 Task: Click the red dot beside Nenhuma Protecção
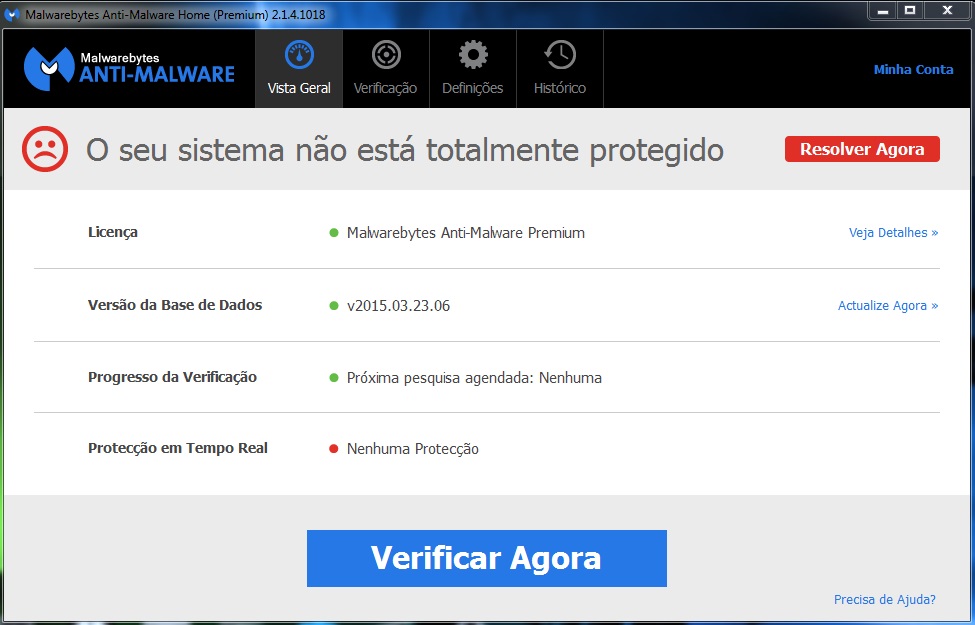[334, 448]
